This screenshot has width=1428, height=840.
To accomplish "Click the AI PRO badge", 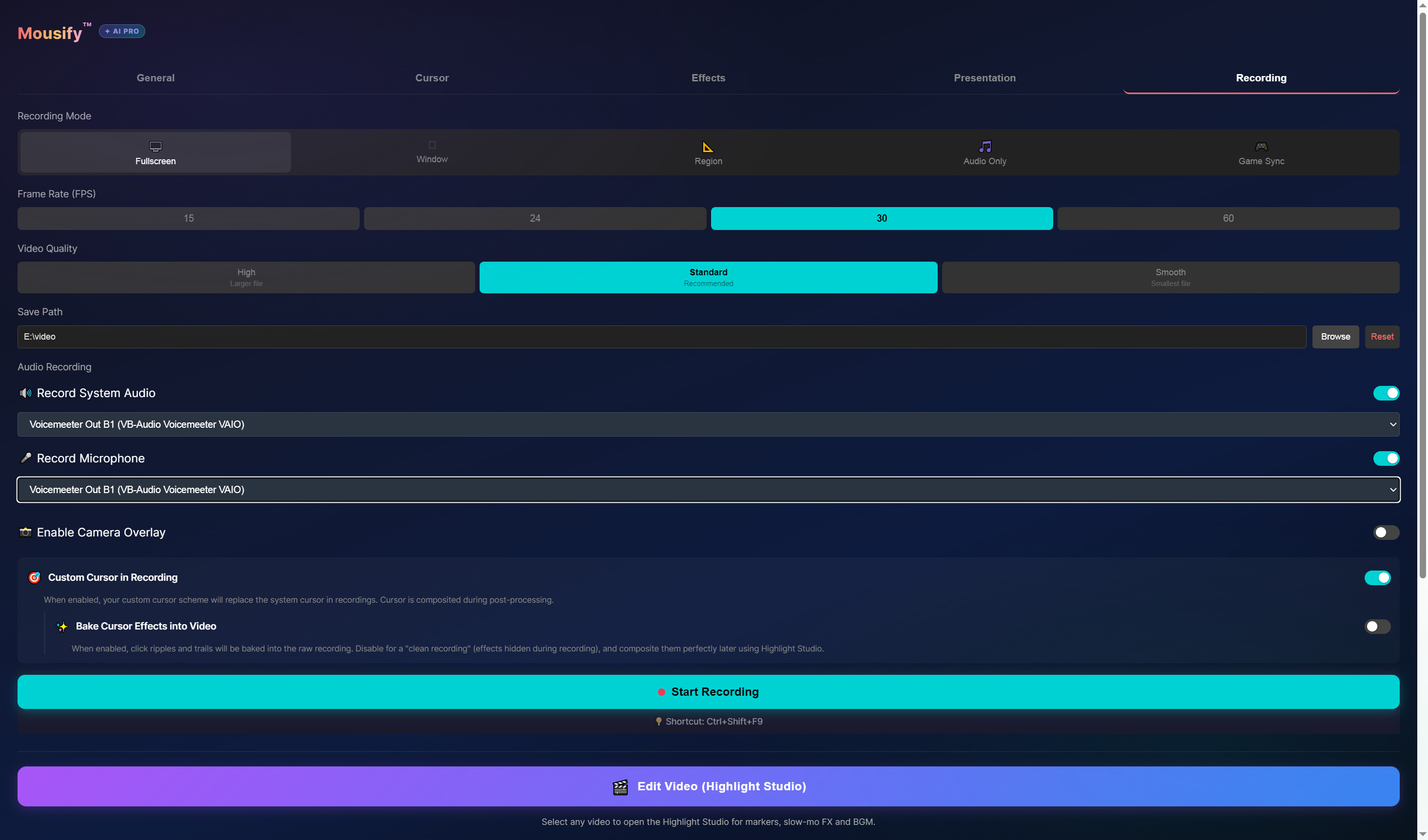I will [122, 31].
